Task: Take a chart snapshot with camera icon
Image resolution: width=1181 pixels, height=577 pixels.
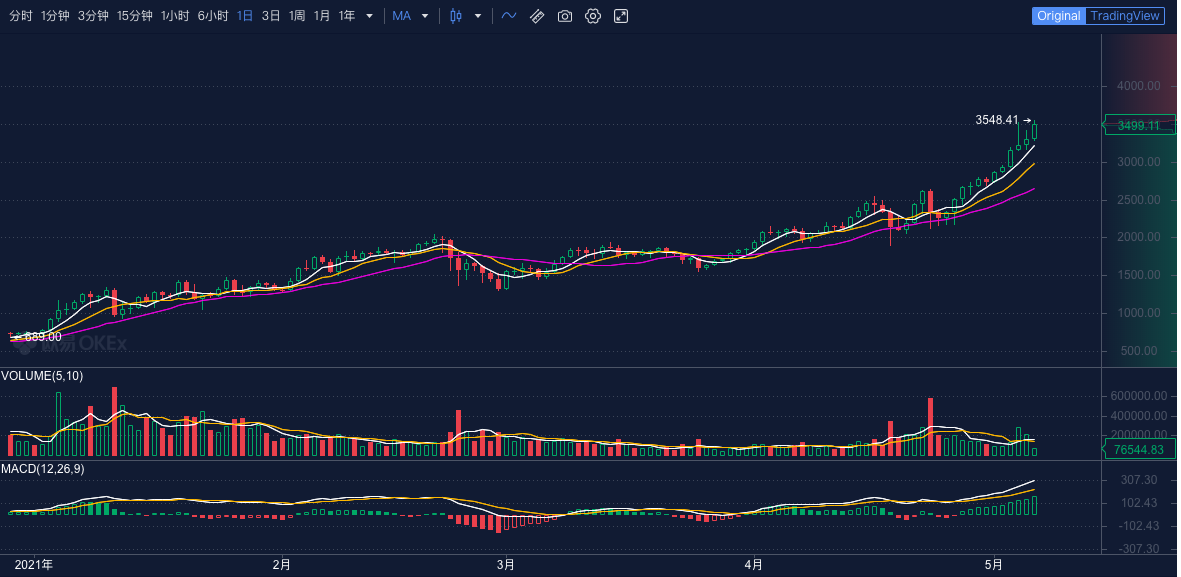Action: pos(565,16)
